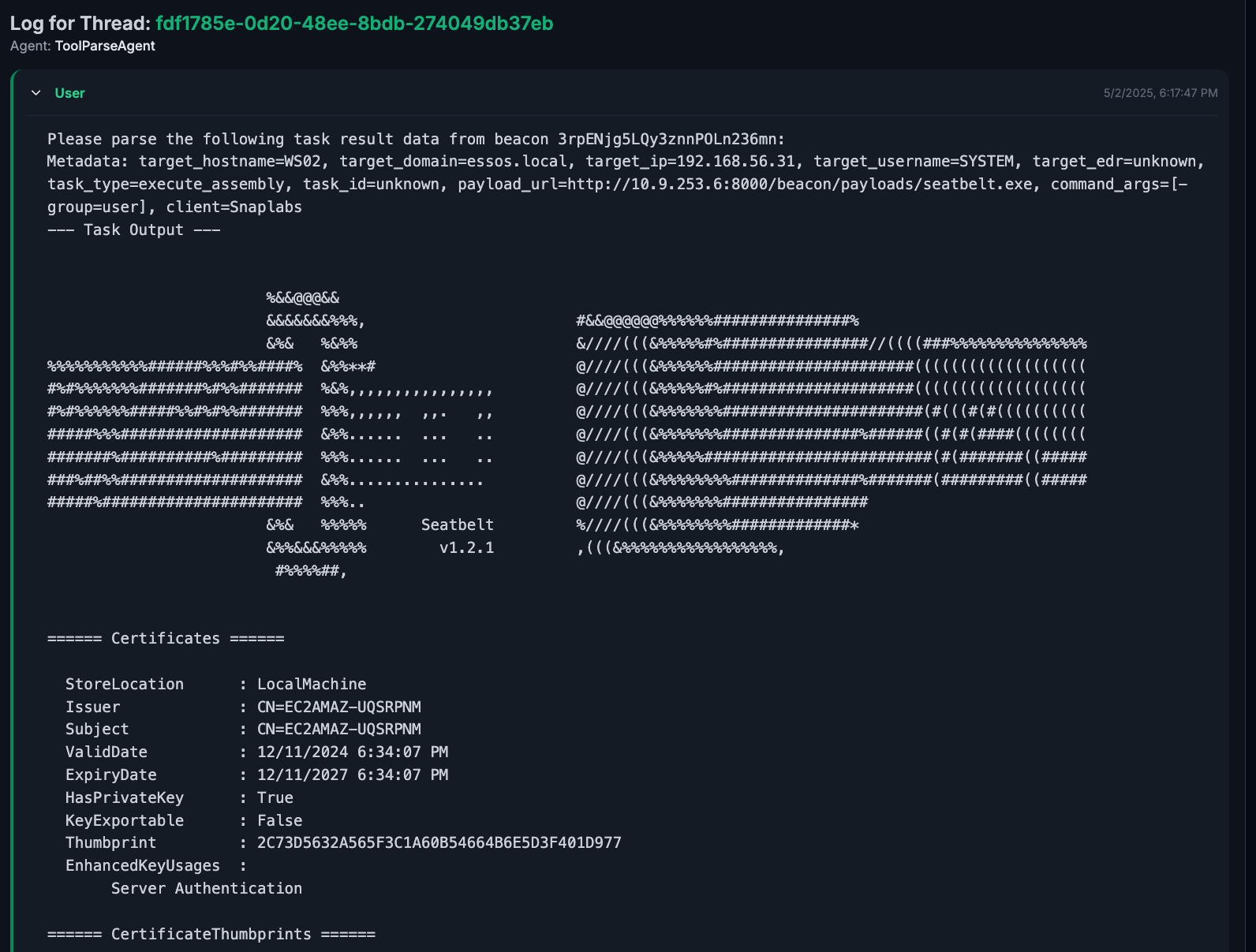The image size is (1256, 952).
Task: Collapse the User message with the chevron
Action: point(36,93)
